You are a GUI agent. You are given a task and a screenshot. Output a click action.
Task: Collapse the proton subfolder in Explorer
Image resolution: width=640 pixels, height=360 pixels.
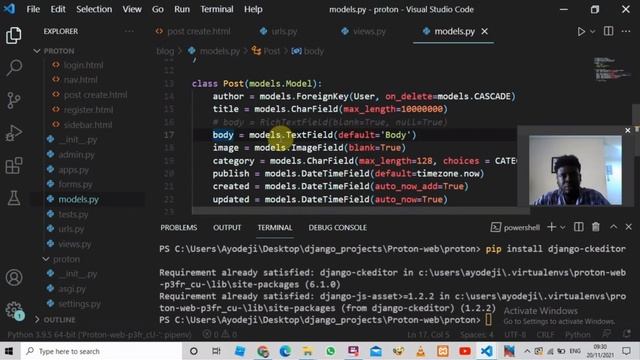coord(66,259)
